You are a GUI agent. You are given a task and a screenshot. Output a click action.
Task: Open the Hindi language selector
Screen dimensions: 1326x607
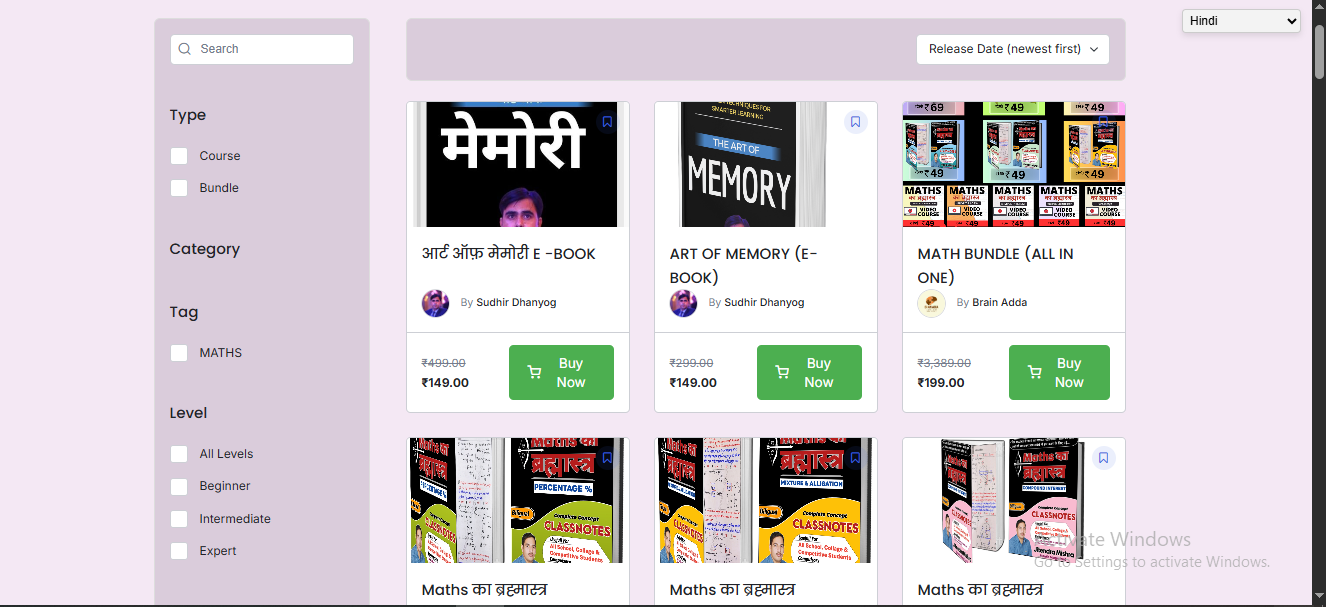pyautogui.click(x=1241, y=21)
